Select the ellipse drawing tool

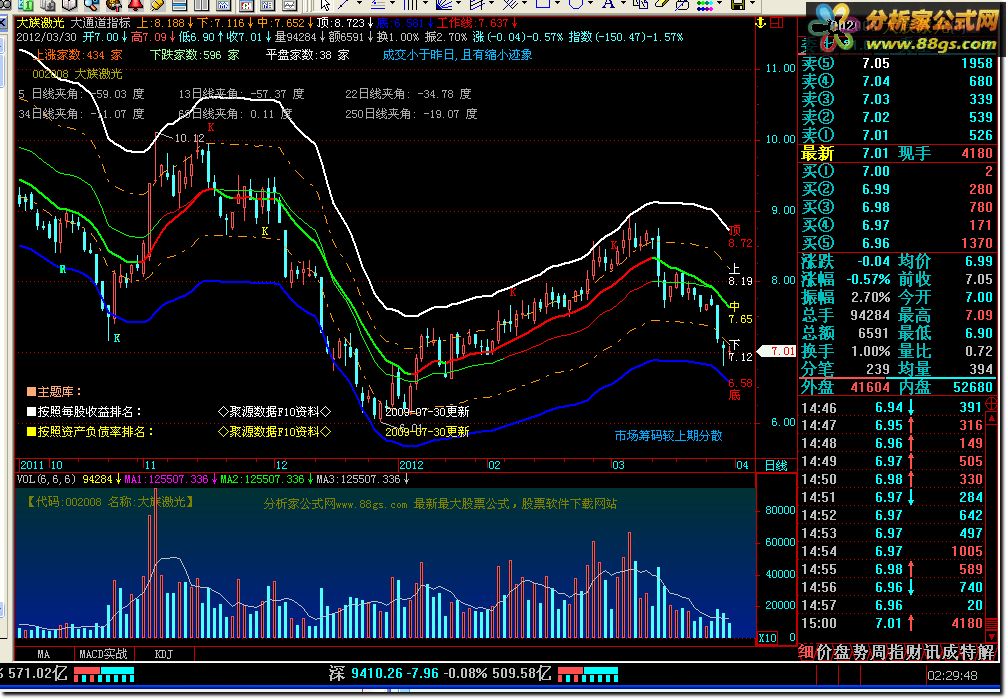(576, 4)
